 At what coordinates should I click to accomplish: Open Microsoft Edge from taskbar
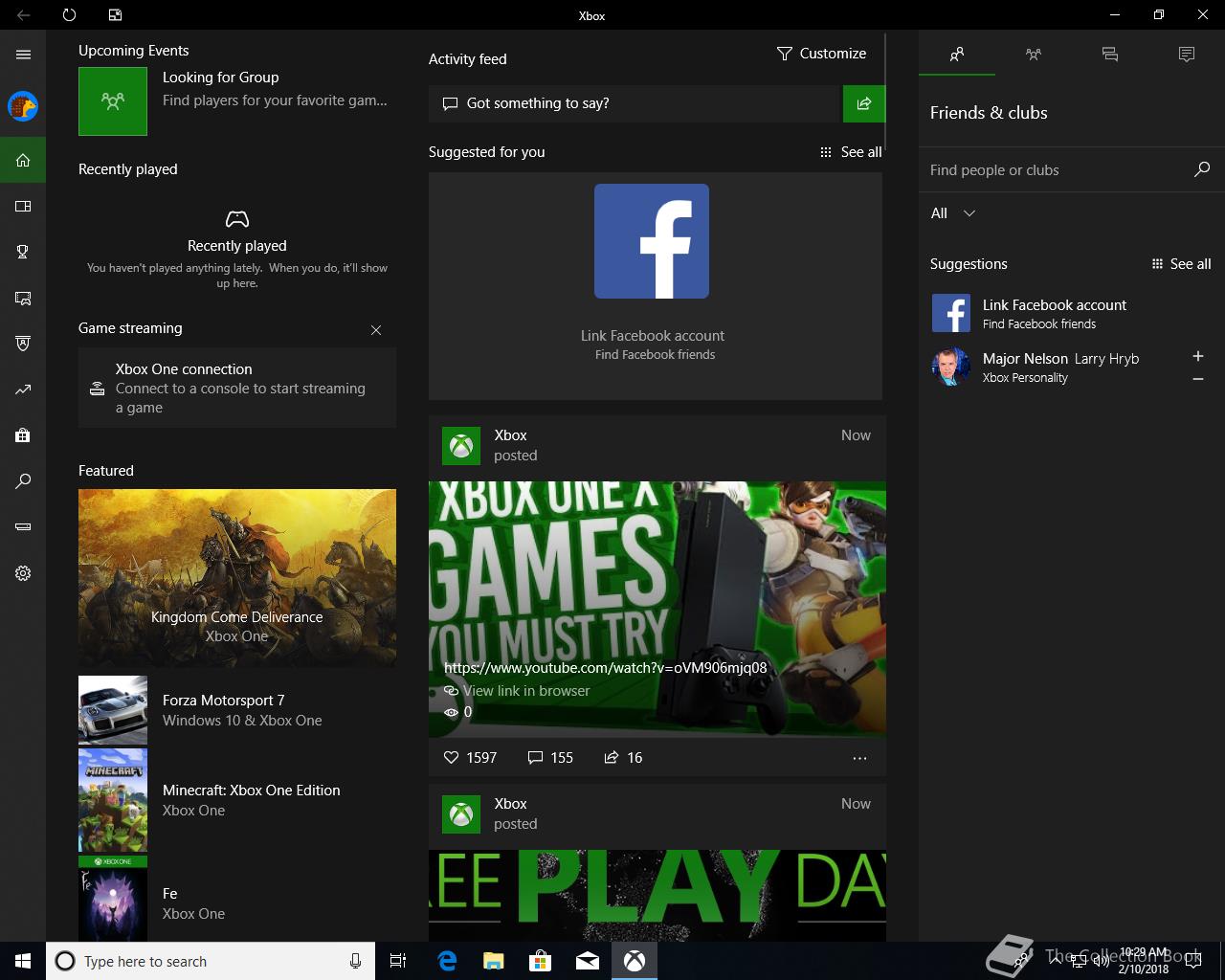point(447,961)
